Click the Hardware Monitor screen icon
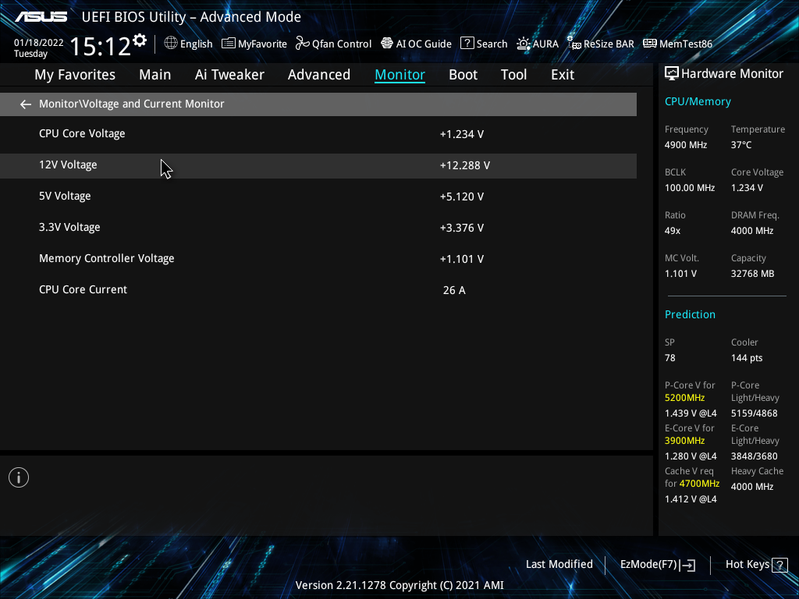 (672, 73)
